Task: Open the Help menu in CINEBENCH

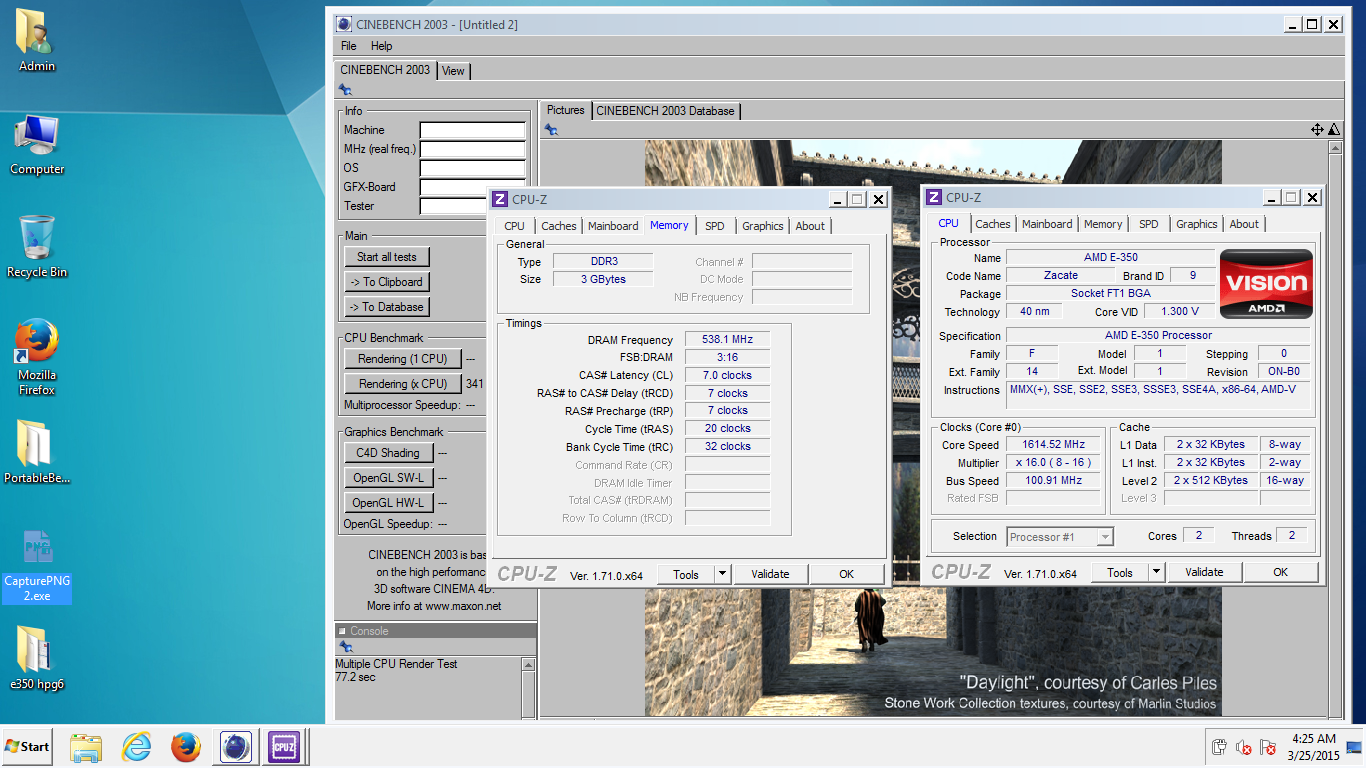Action: click(381, 46)
